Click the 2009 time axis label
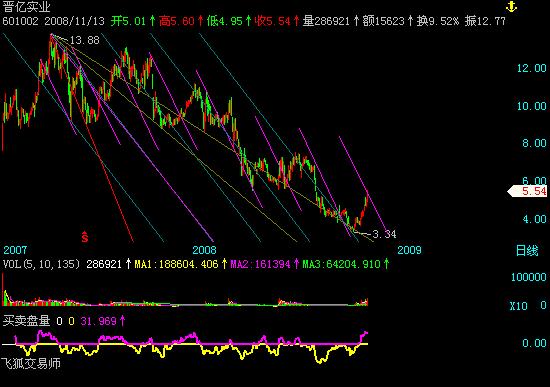Image resolution: width=550 pixels, height=387 pixels. pyautogui.click(x=409, y=250)
